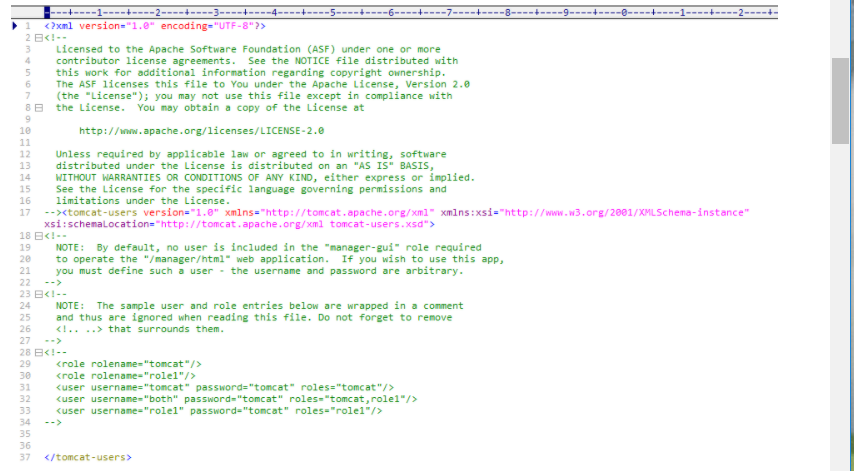
Task: Click the "The ASF licenses this file" line
Action: click(263, 84)
